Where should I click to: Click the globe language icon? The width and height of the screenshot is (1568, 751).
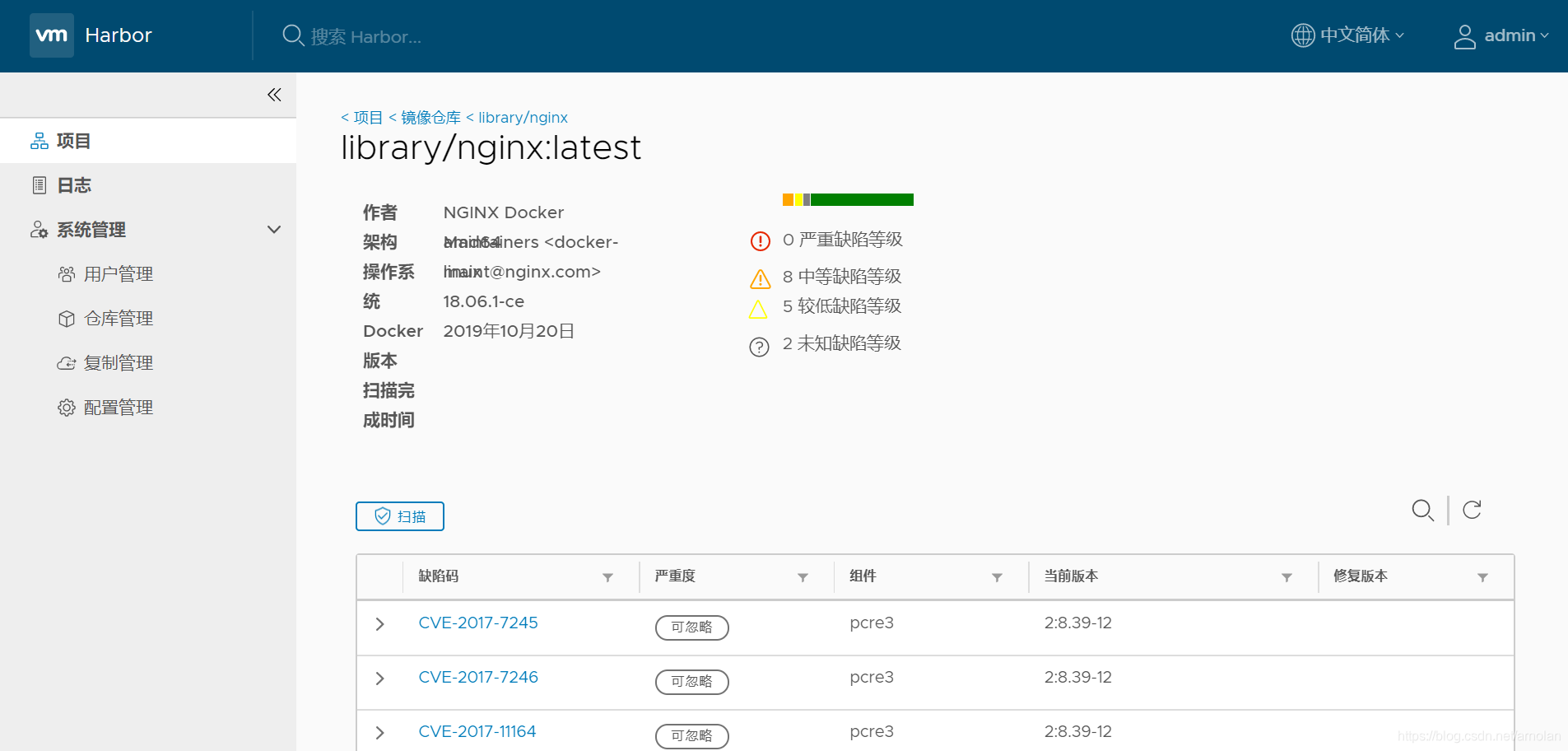pos(1302,35)
